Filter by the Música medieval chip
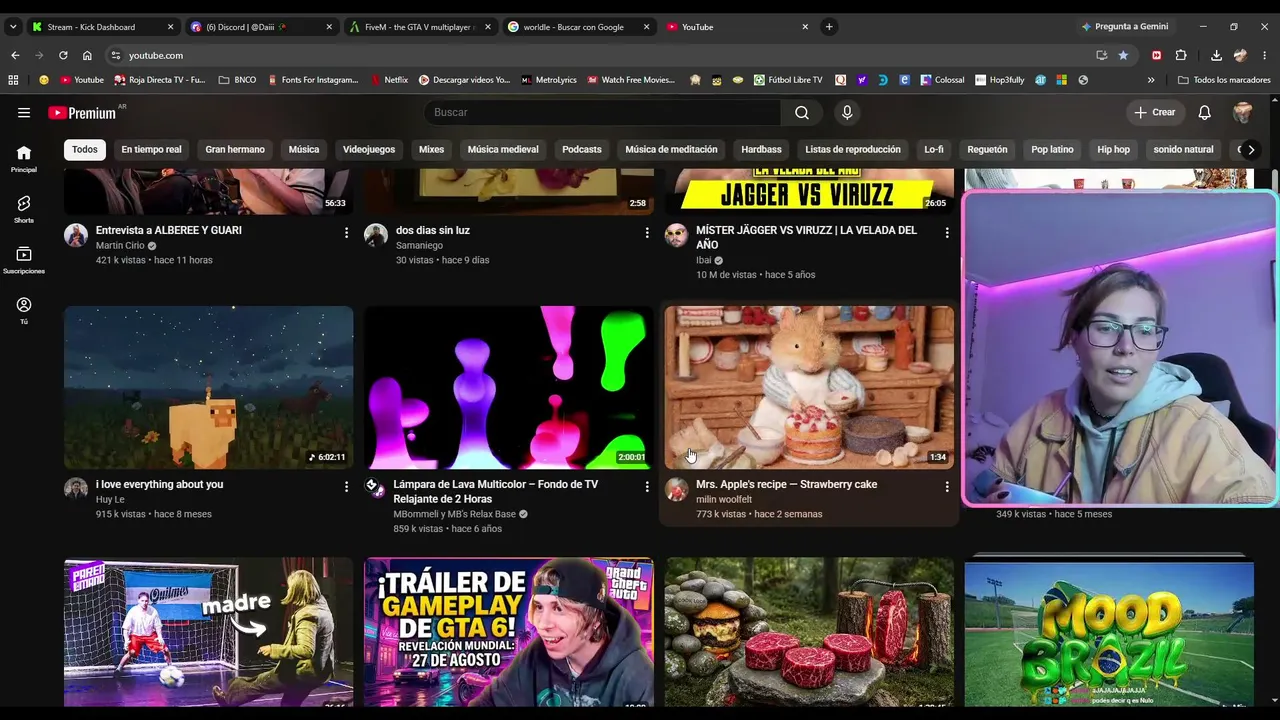1280x720 pixels. [503, 150]
